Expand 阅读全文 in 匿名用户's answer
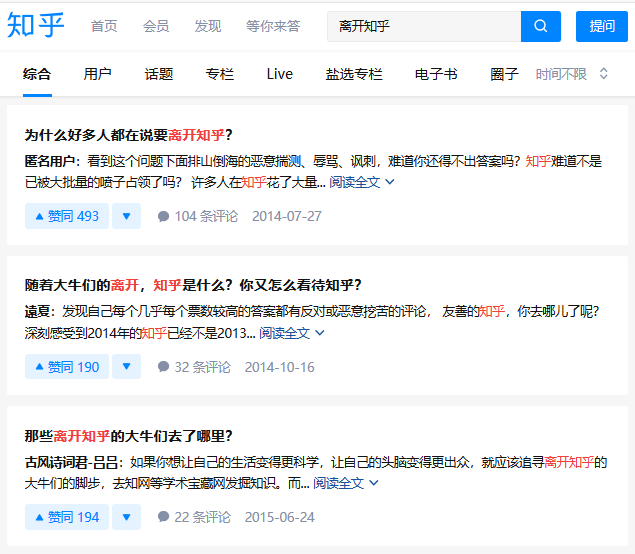 tap(361, 182)
